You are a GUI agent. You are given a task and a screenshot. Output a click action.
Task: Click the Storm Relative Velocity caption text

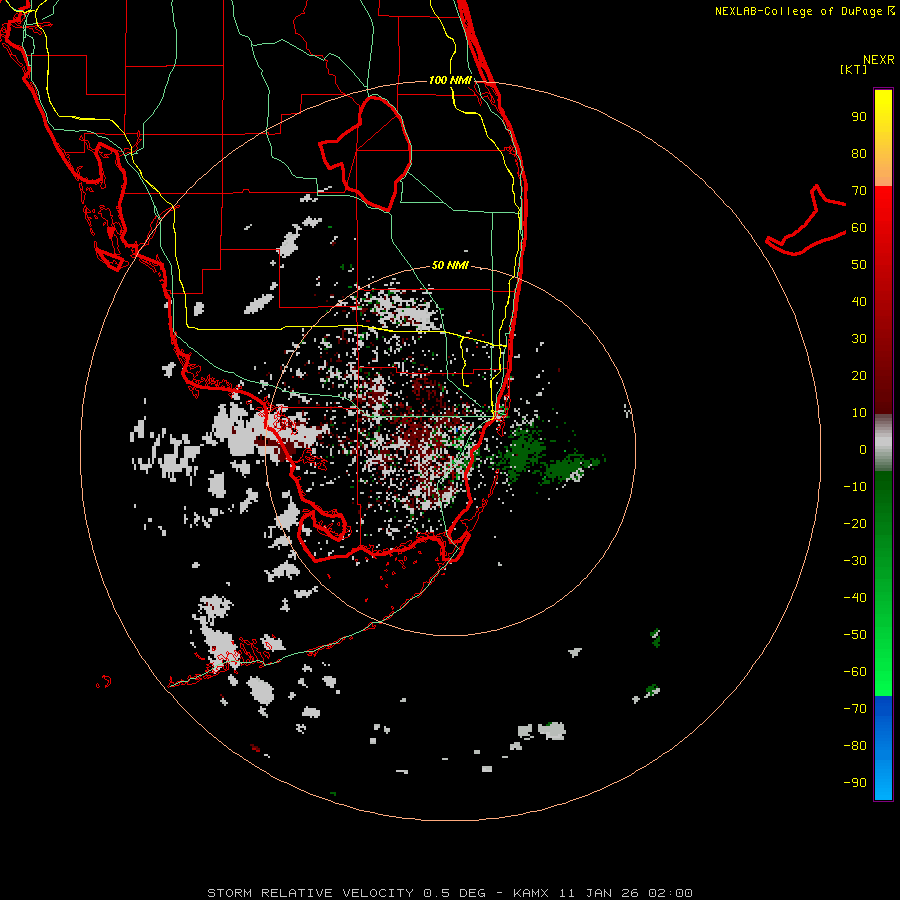[x=449, y=893]
